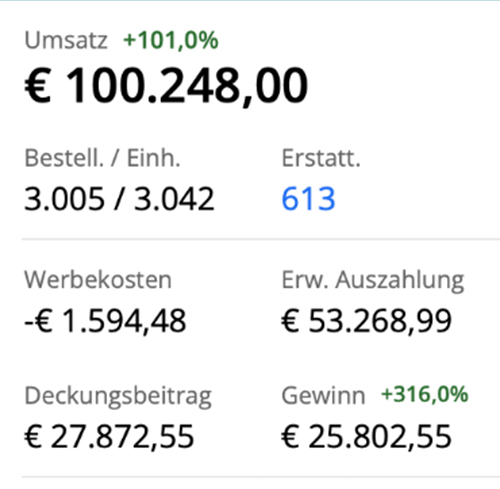This screenshot has width=500, height=489.
Task: Click the Erstatt. label
Action: (321, 158)
